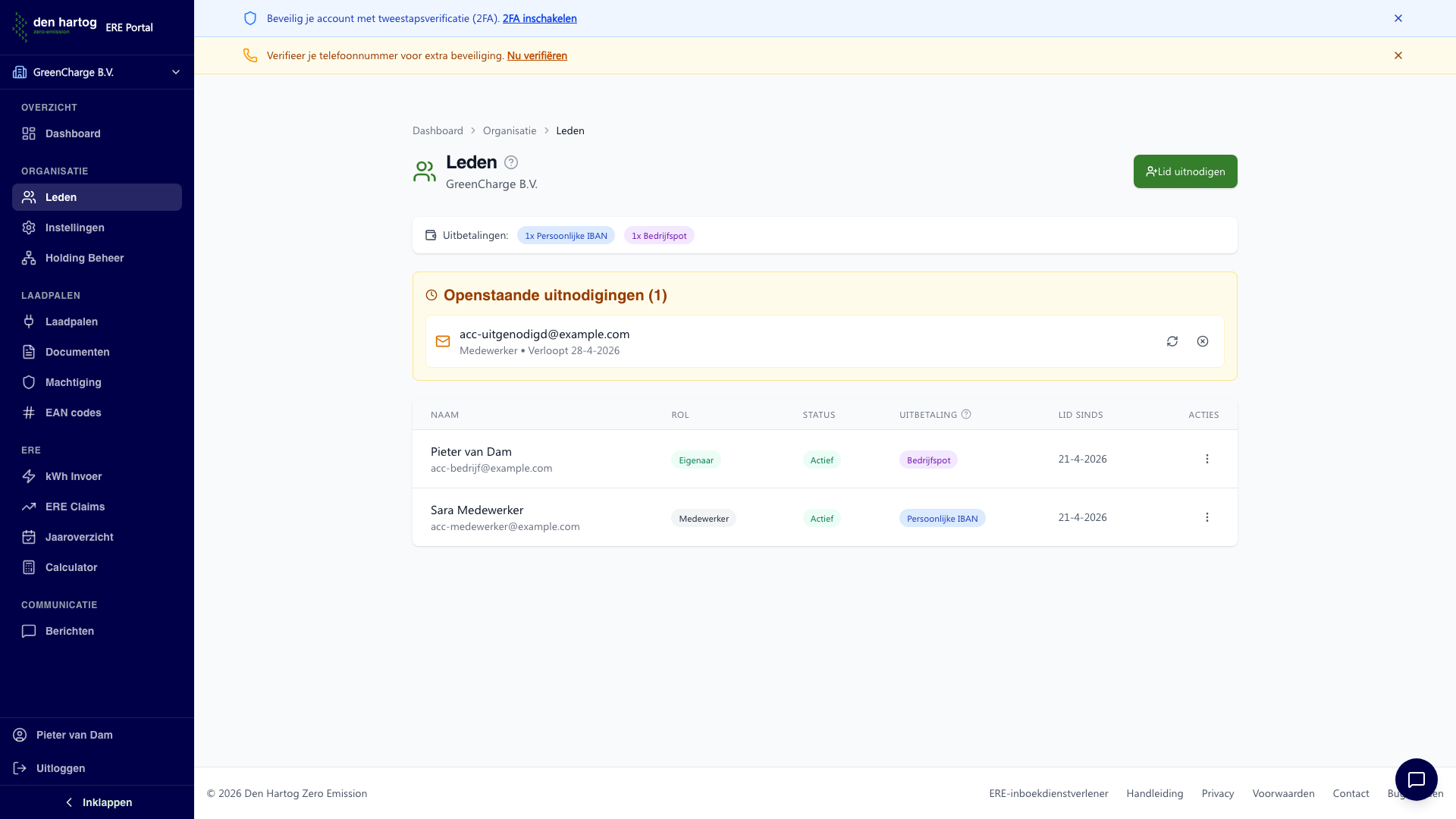
Task: Click the Dashboard grid icon
Action: tap(29, 133)
